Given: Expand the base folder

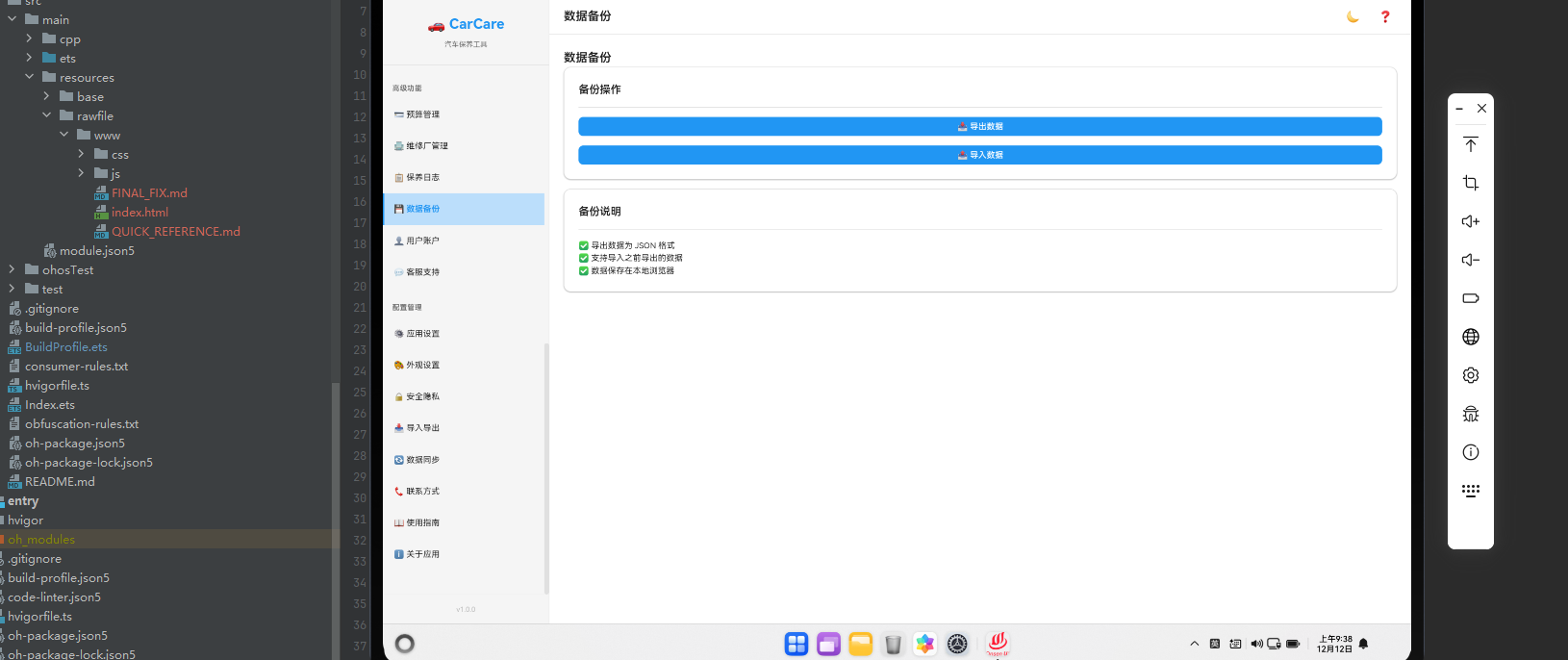Looking at the screenshot, I should (46, 96).
